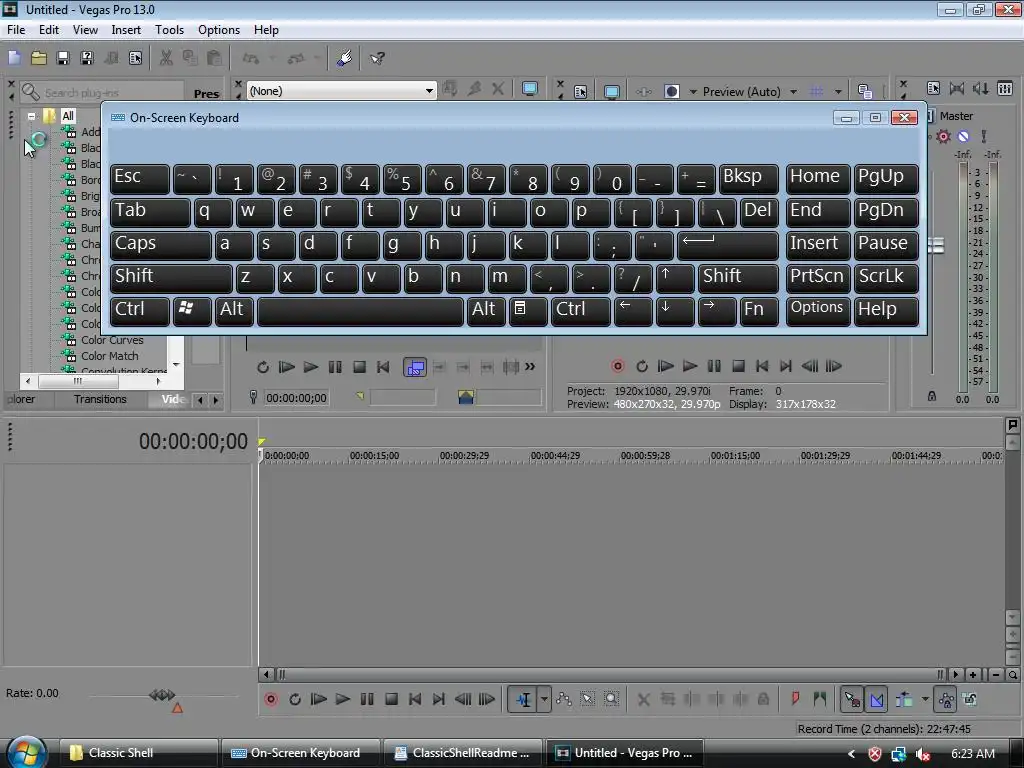1024x768 pixels.
Task: Click the Bksp key on On-Screen Keyboard
Action: point(748,178)
